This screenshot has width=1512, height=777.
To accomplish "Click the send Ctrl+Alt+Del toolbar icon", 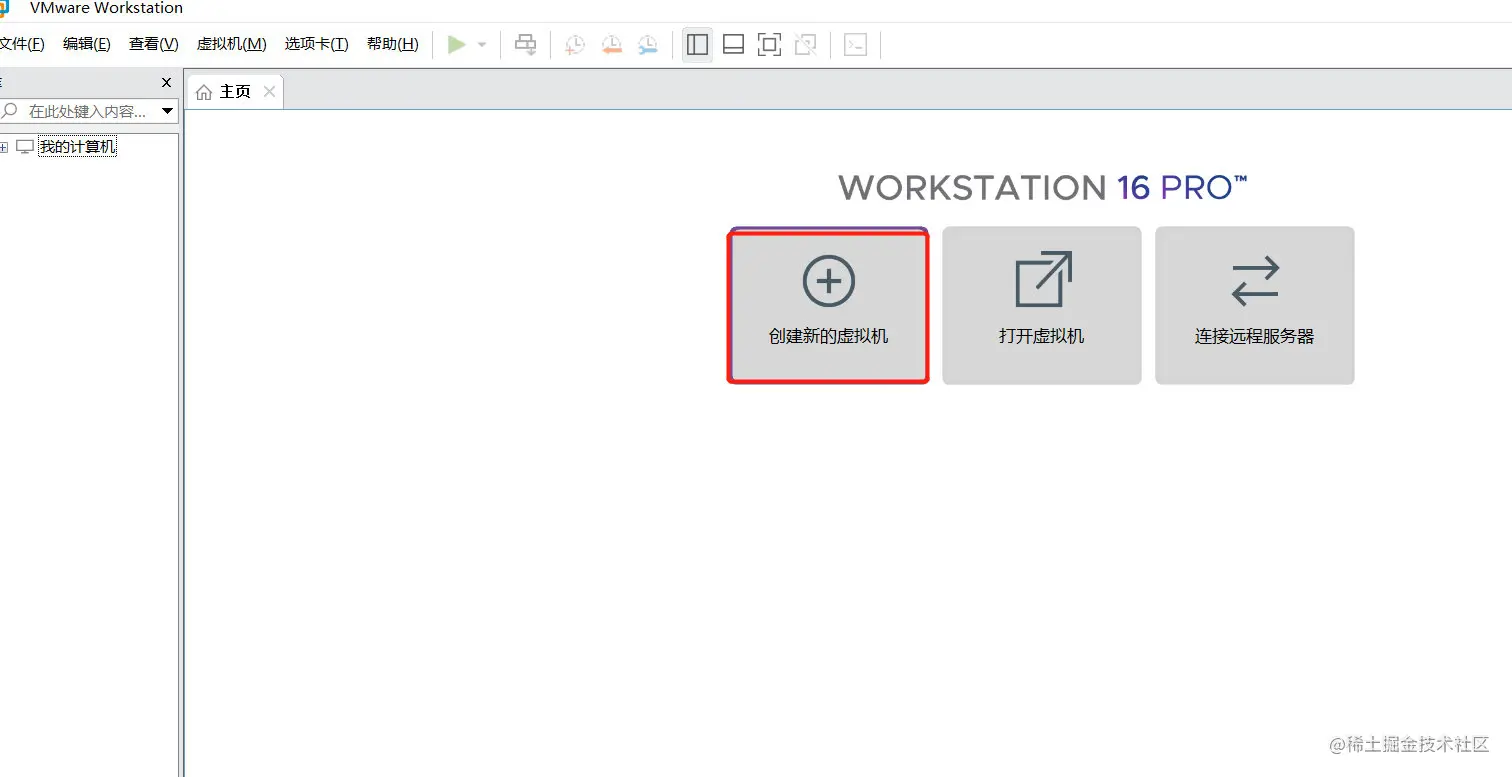I will pos(525,44).
